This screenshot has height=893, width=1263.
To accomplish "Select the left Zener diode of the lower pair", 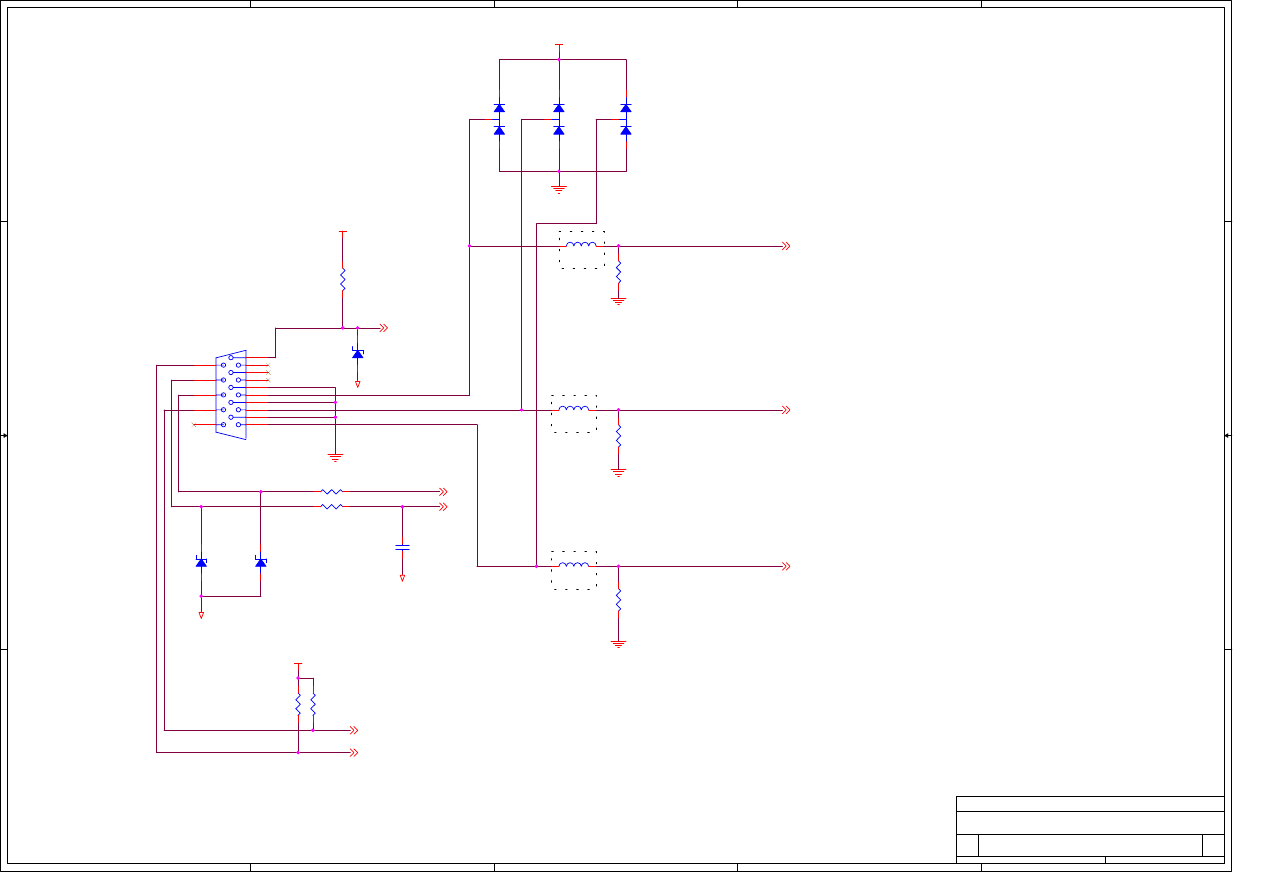I will coord(201,562).
